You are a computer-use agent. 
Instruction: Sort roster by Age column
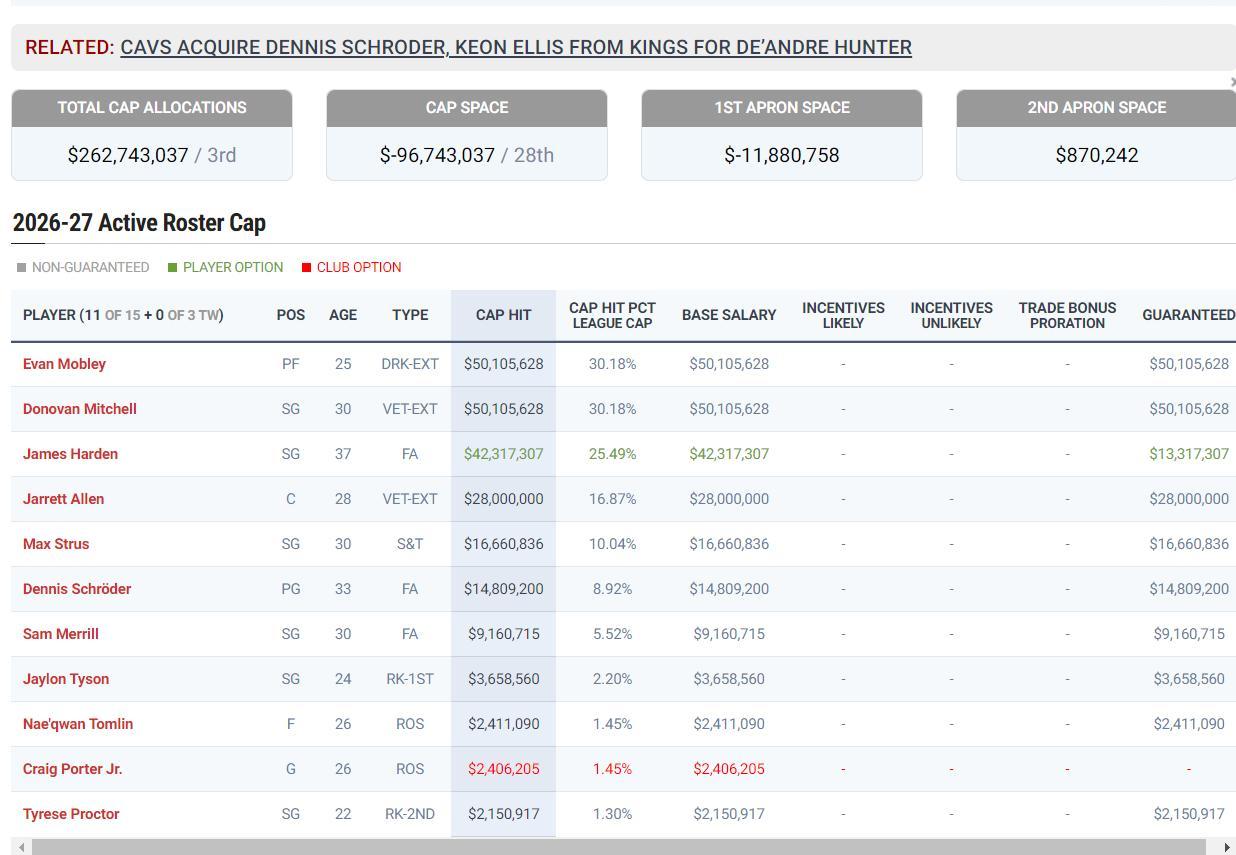point(343,315)
